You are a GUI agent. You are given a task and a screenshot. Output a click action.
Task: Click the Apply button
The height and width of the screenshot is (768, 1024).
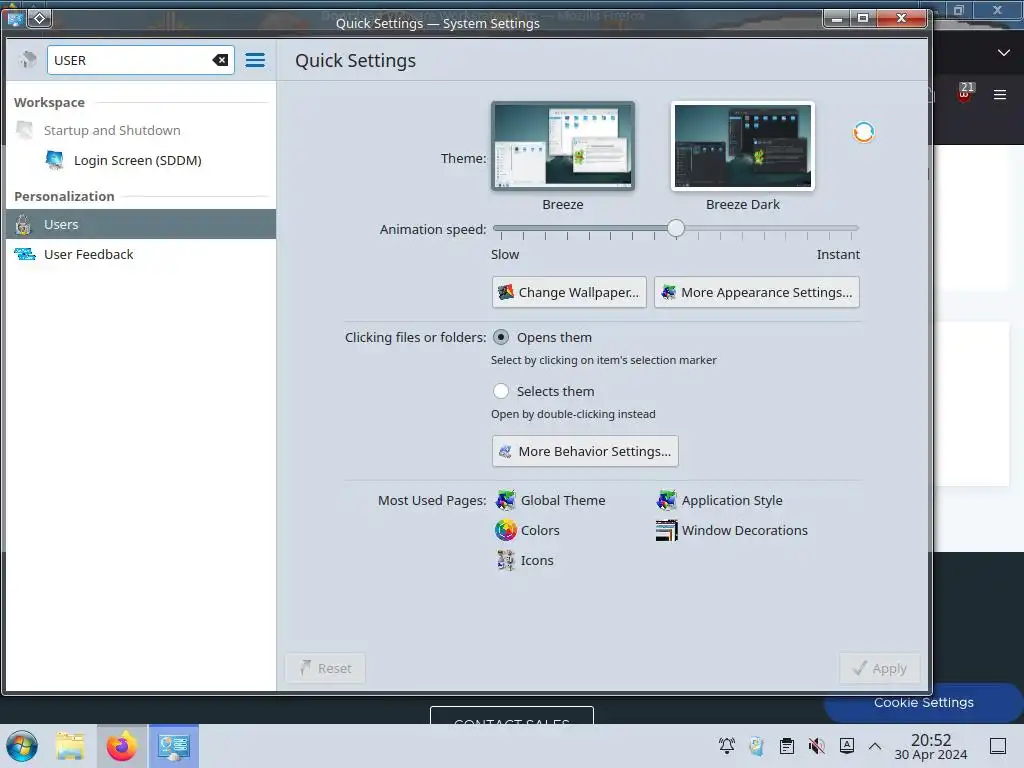pyautogui.click(x=880, y=668)
